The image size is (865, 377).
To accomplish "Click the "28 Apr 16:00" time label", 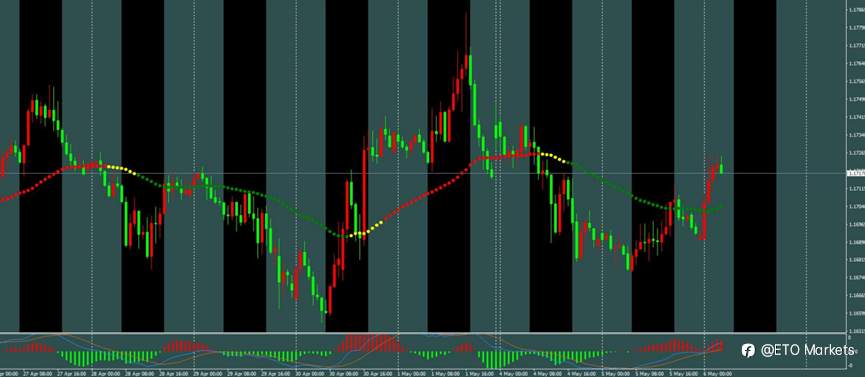I will (174, 374).
